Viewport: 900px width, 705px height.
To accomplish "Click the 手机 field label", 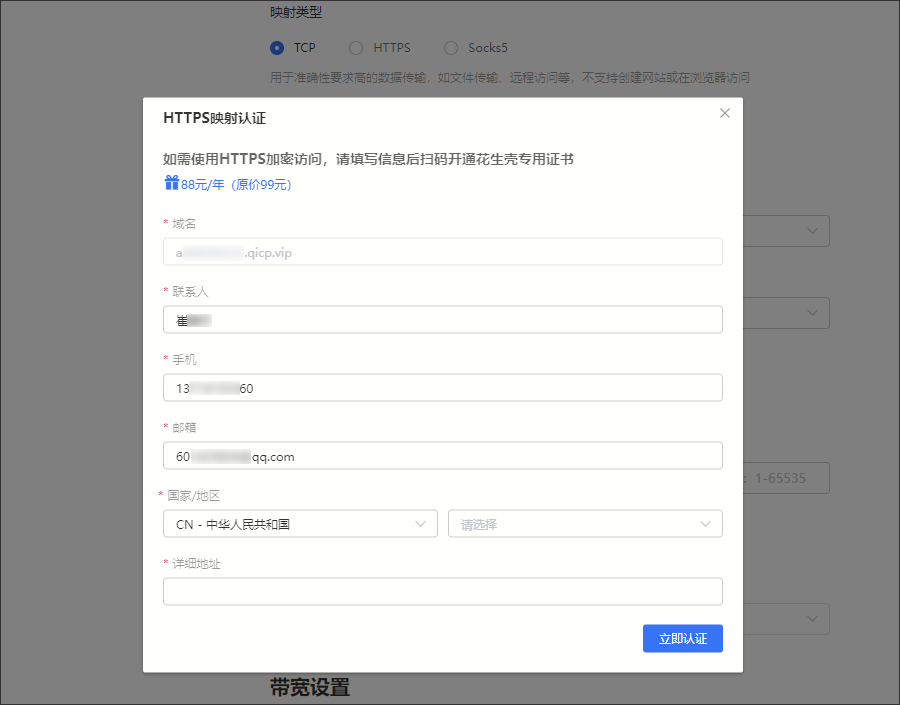I will click(x=184, y=359).
